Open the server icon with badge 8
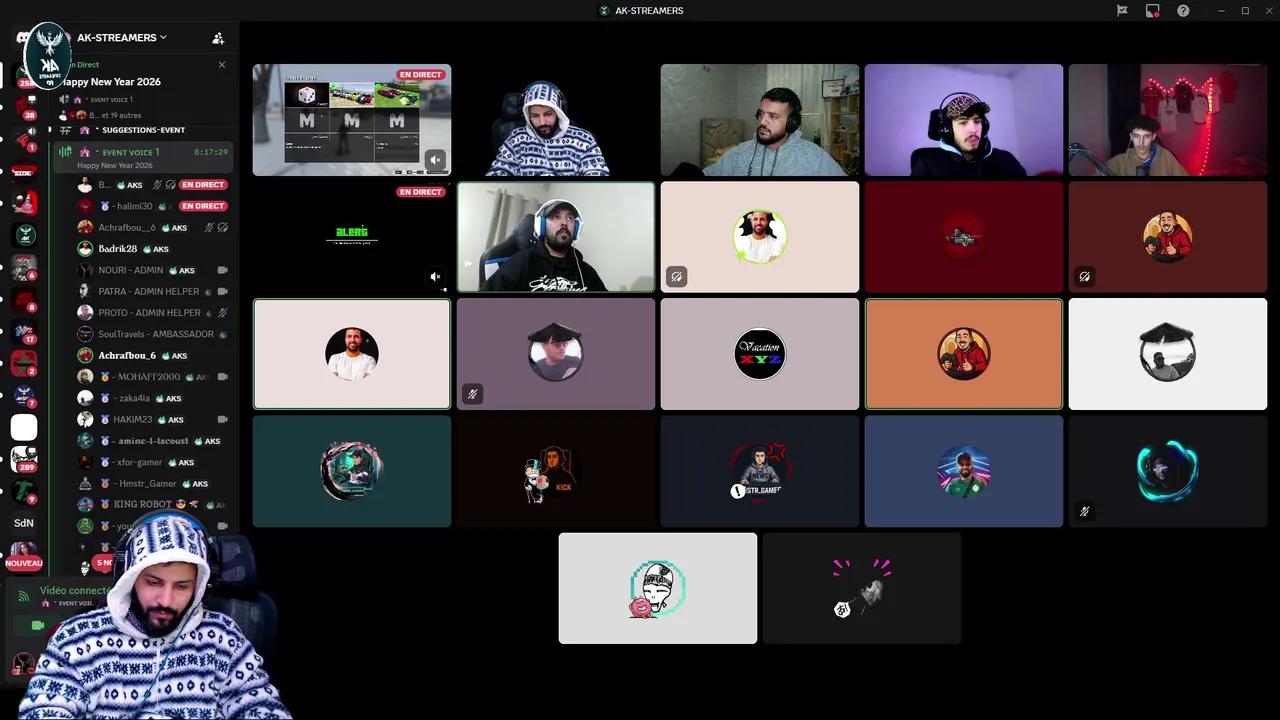The height and width of the screenshot is (720, 1280). coord(24,299)
